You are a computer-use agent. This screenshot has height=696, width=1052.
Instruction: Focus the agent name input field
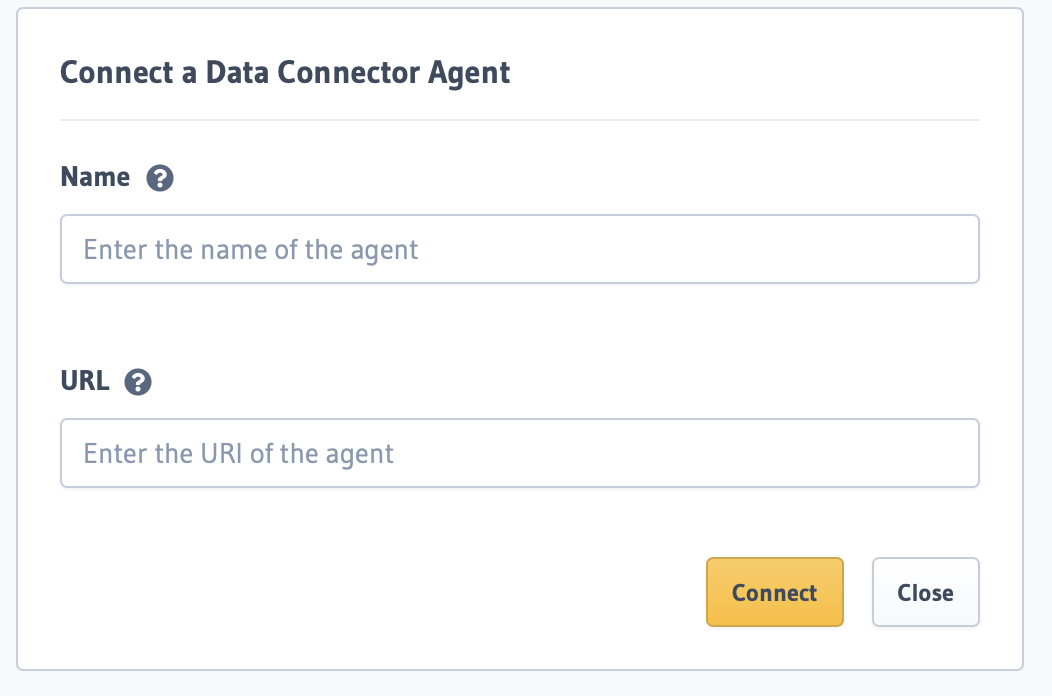tap(520, 249)
